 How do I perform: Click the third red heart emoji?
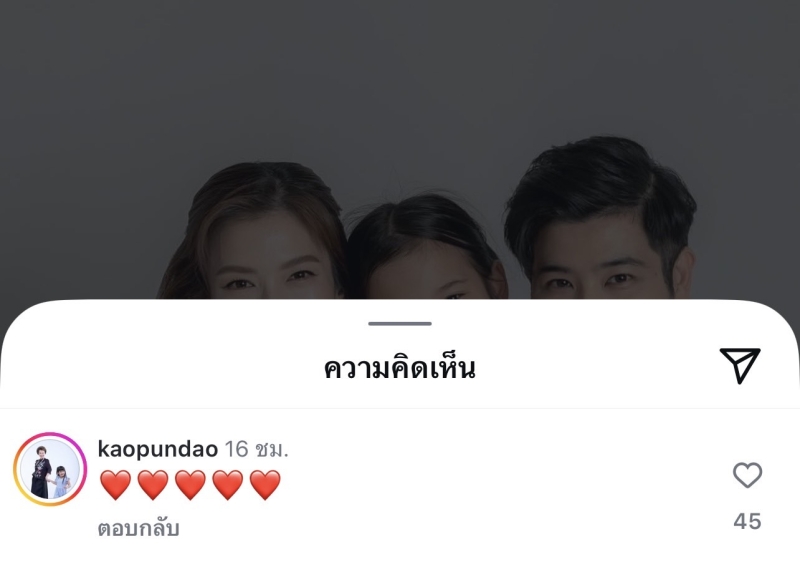[190, 484]
